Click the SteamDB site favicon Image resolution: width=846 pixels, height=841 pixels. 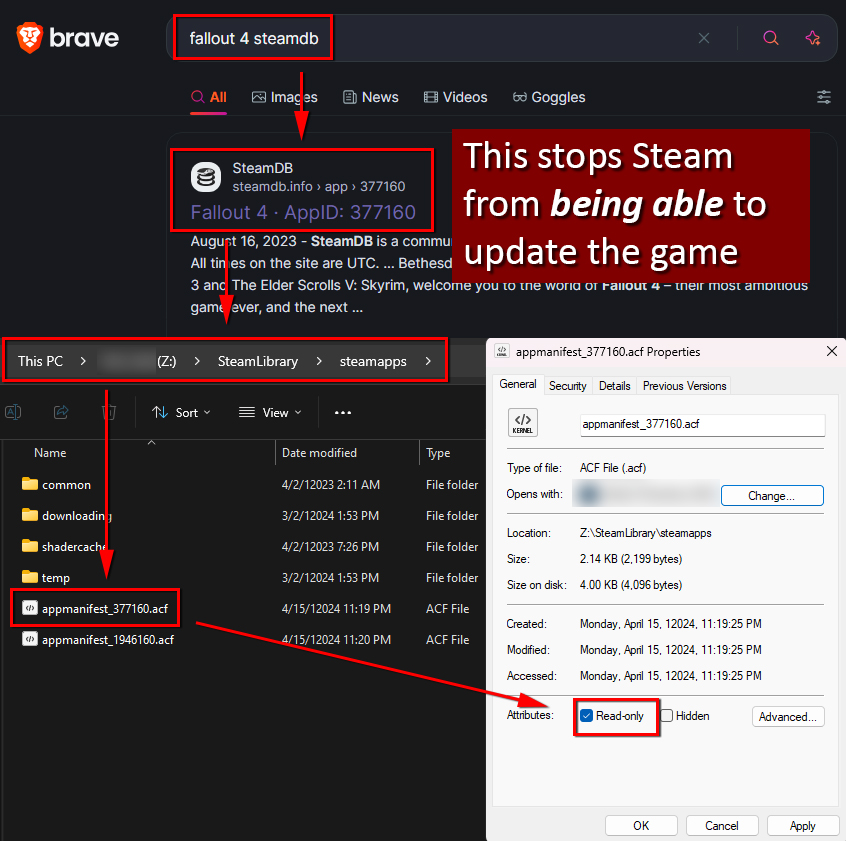click(x=206, y=177)
